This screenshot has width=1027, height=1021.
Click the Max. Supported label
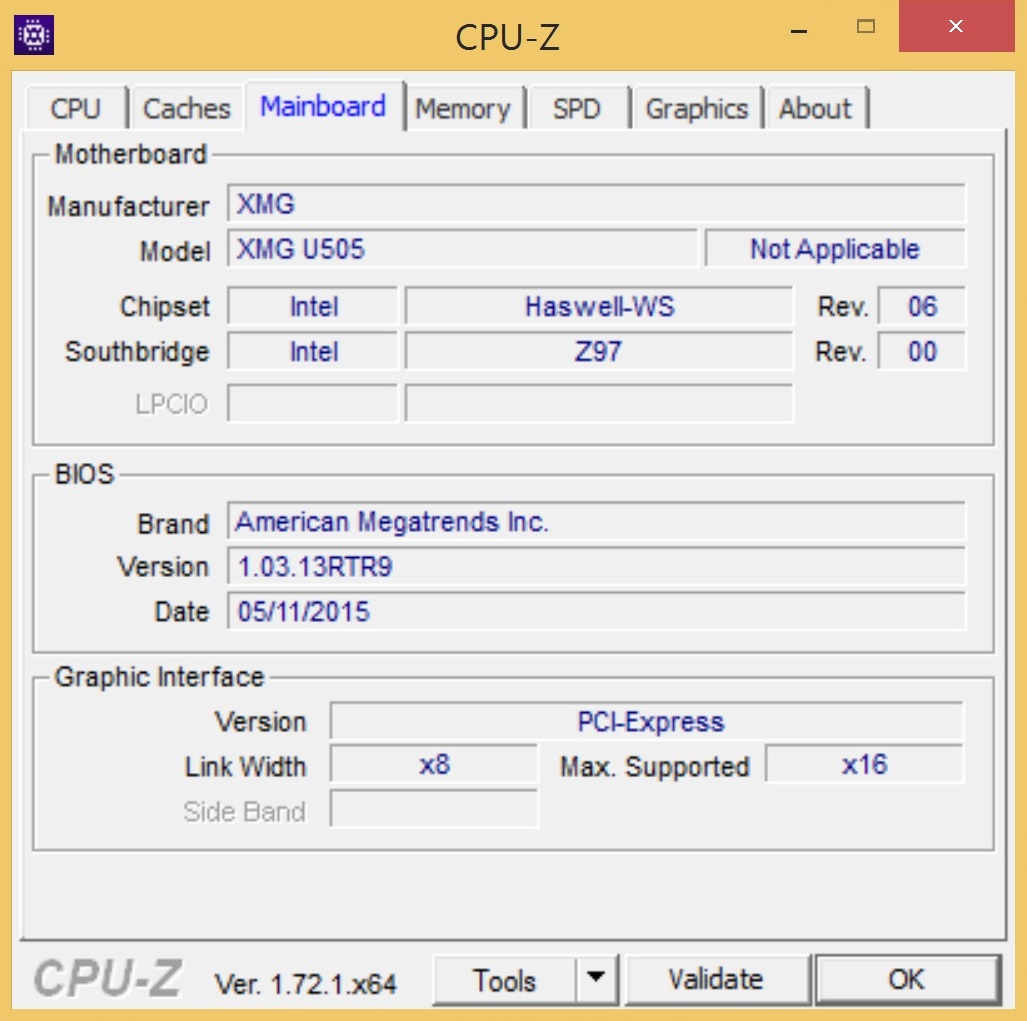pyautogui.click(x=654, y=766)
